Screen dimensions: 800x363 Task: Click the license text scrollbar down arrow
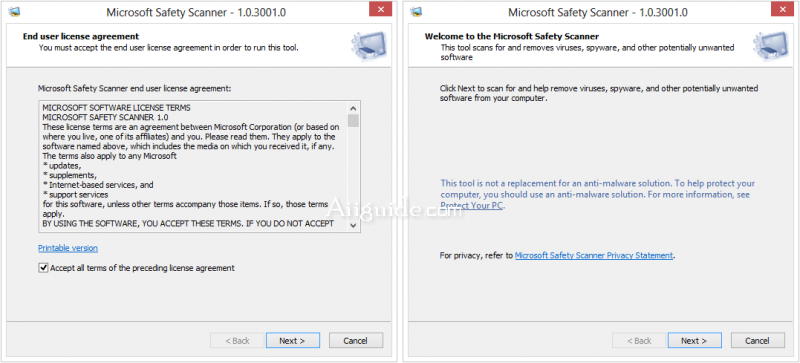(353, 225)
